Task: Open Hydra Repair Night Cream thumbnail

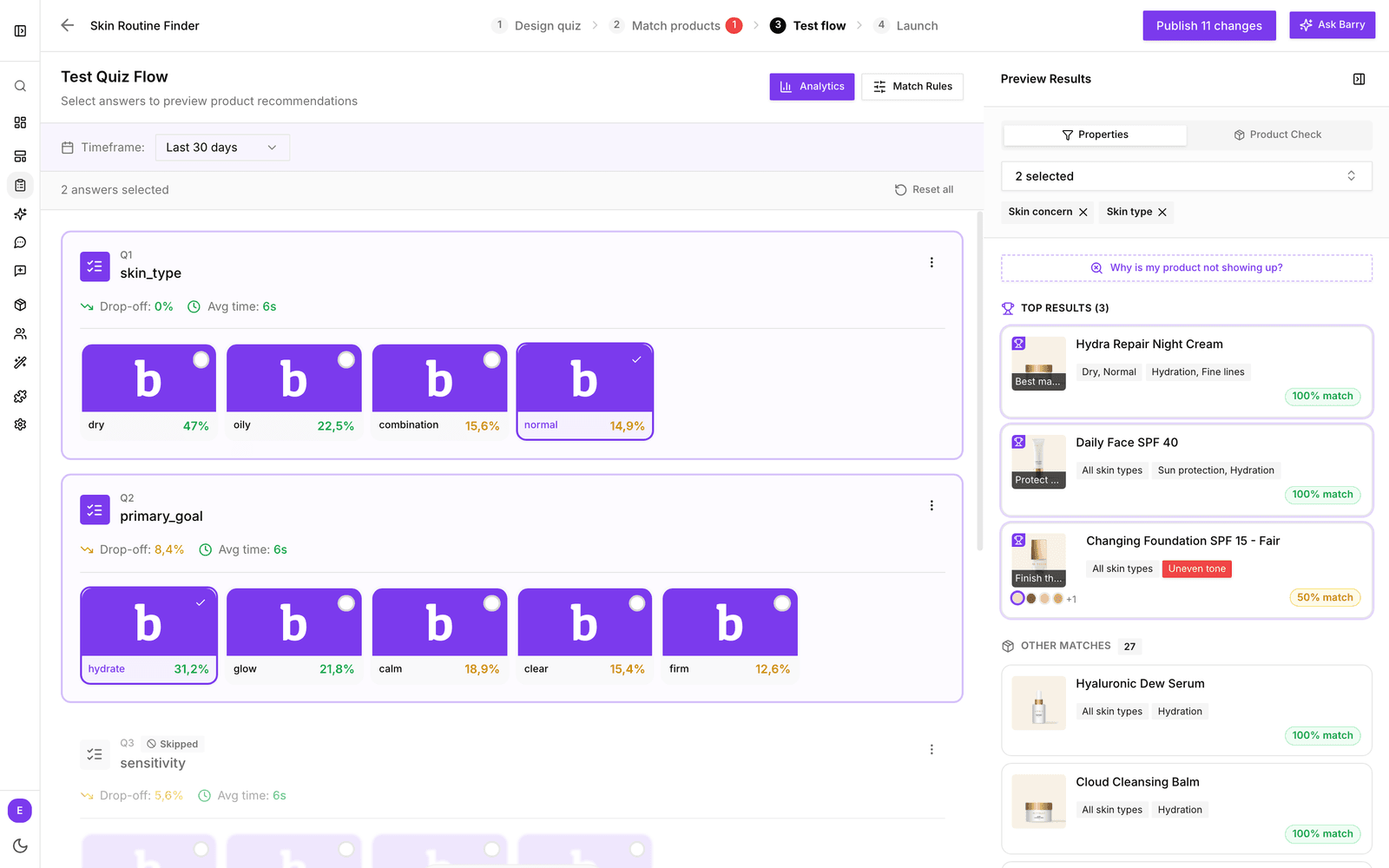Action: 1038,363
